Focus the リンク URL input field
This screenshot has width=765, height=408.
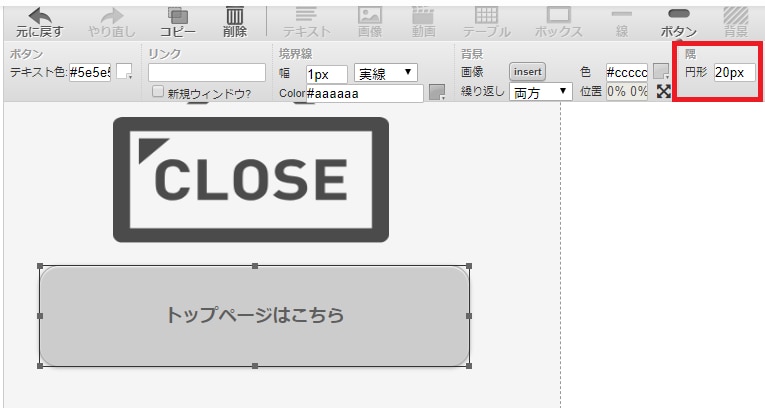pyautogui.click(x=207, y=73)
